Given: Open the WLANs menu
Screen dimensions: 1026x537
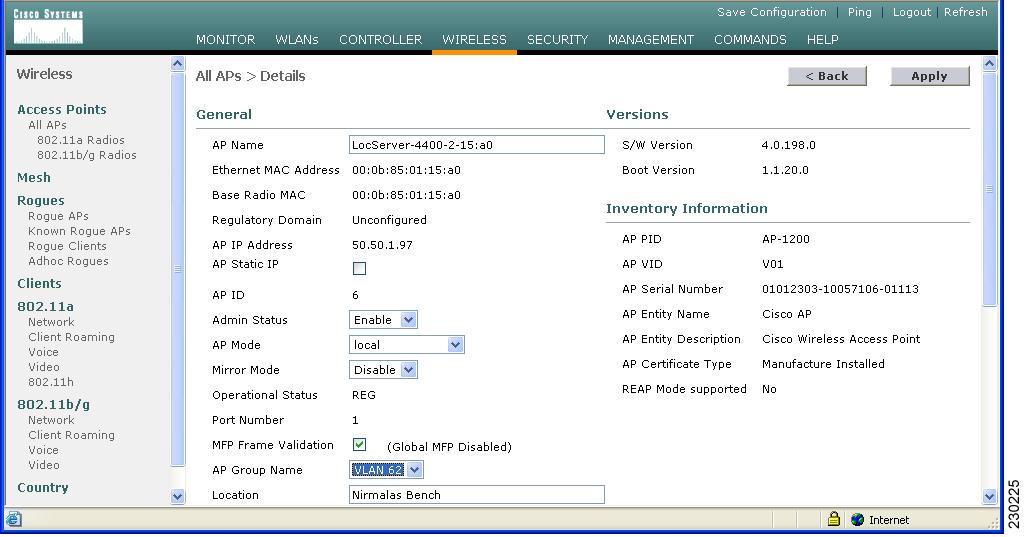Looking at the screenshot, I should coord(296,40).
